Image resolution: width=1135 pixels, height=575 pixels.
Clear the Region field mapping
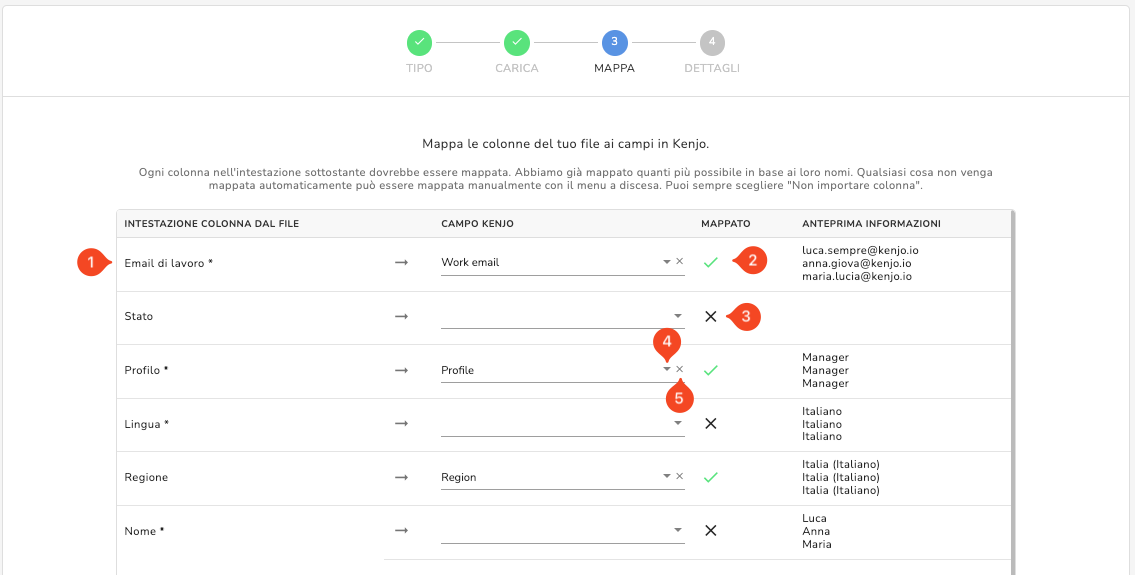[x=679, y=477]
